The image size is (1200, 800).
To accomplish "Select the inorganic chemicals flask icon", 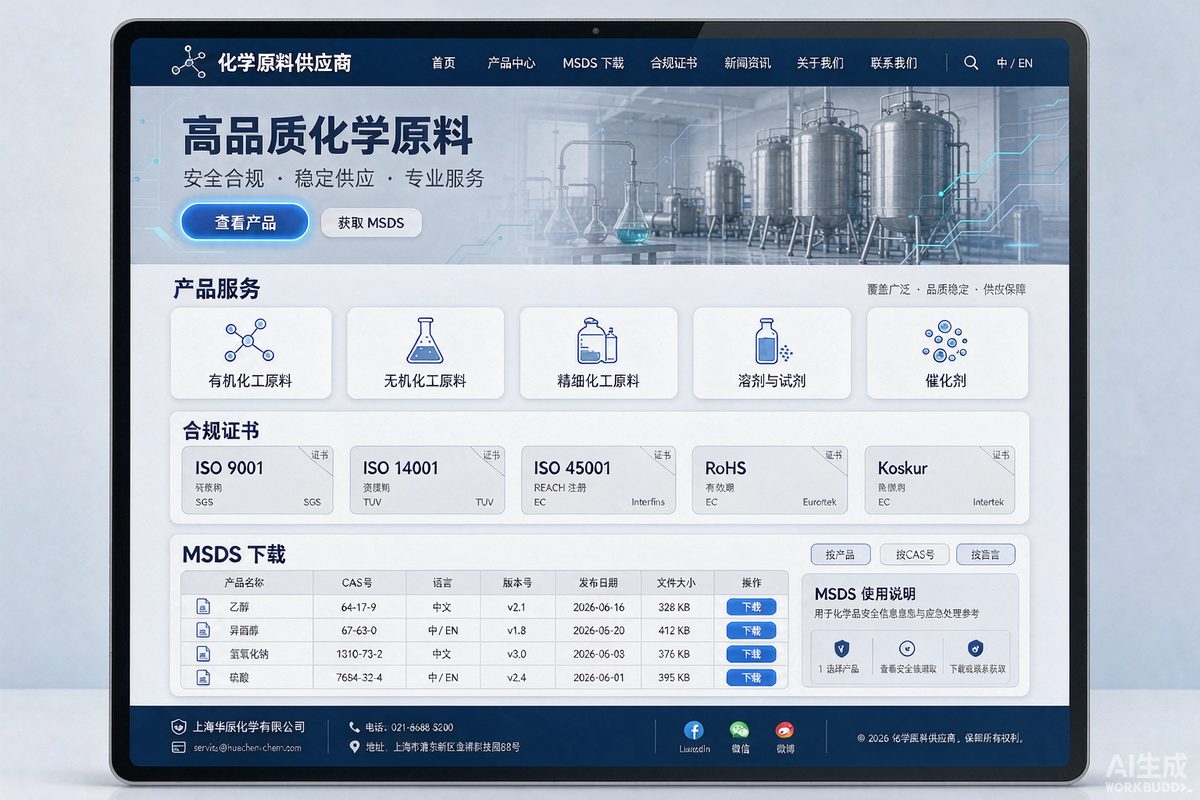I will (x=425, y=341).
